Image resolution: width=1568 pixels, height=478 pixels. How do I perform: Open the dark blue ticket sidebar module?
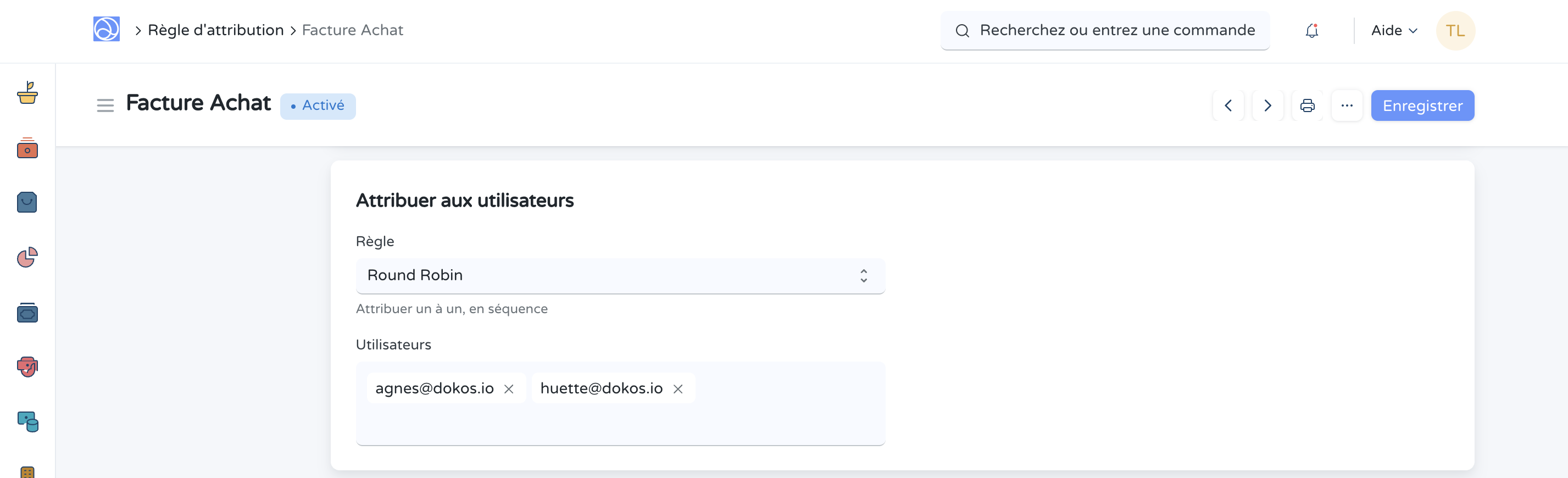point(27,313)
